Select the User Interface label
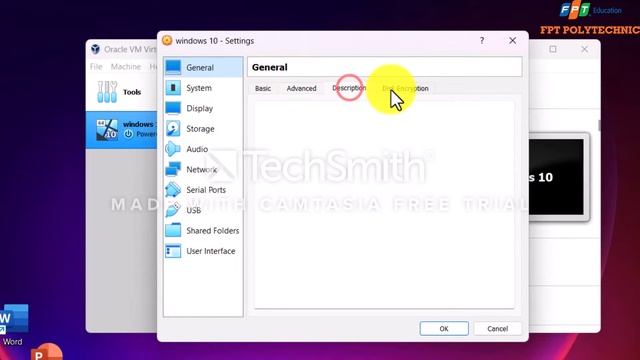The width and height of the screenshot is (640, 360). [211, 251]
